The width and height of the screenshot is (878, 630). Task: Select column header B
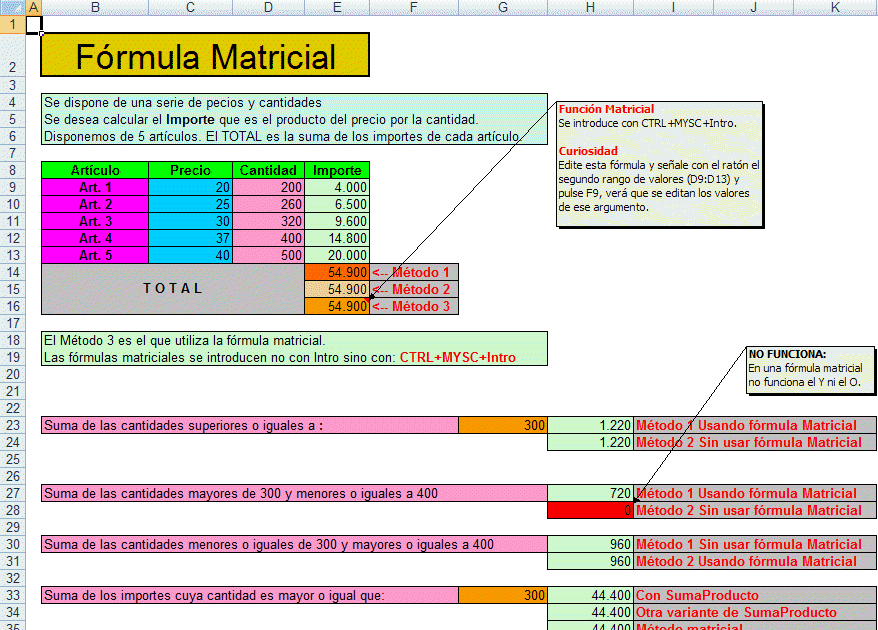[95, 7]
